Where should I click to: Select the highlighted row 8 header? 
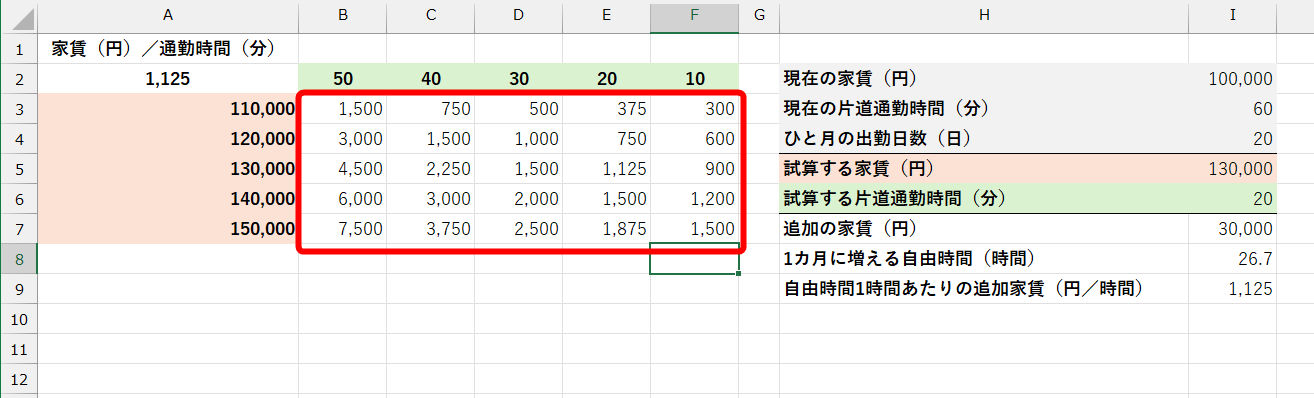click(x=18, y=258)
